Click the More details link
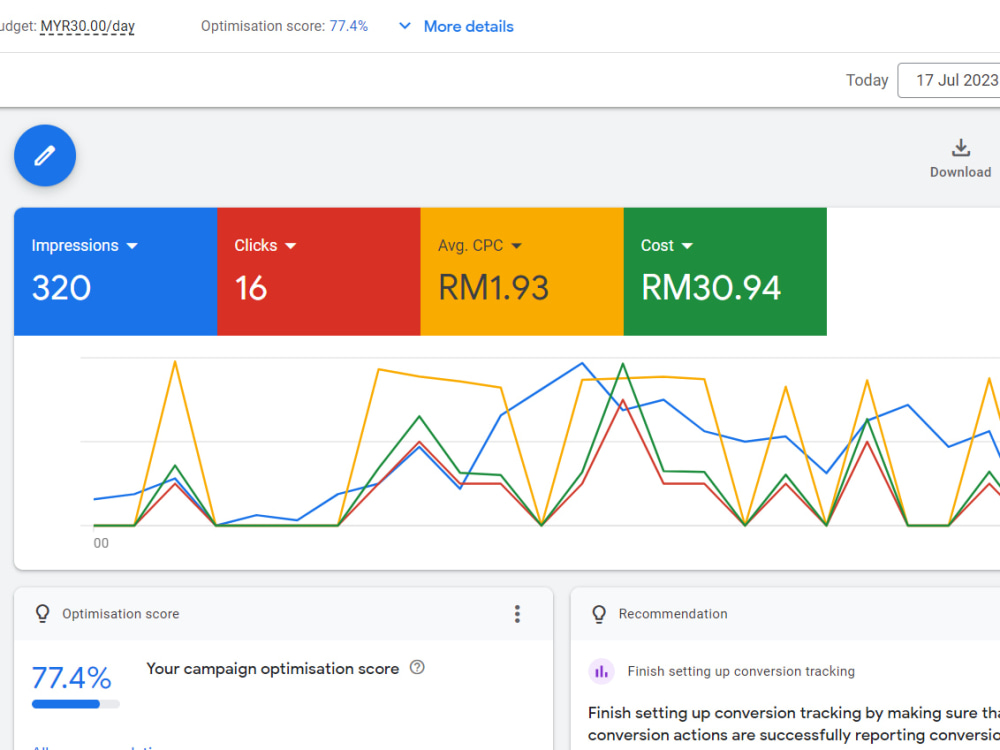The height and width of the screenshot is (750, 1000). pos(469,26)
